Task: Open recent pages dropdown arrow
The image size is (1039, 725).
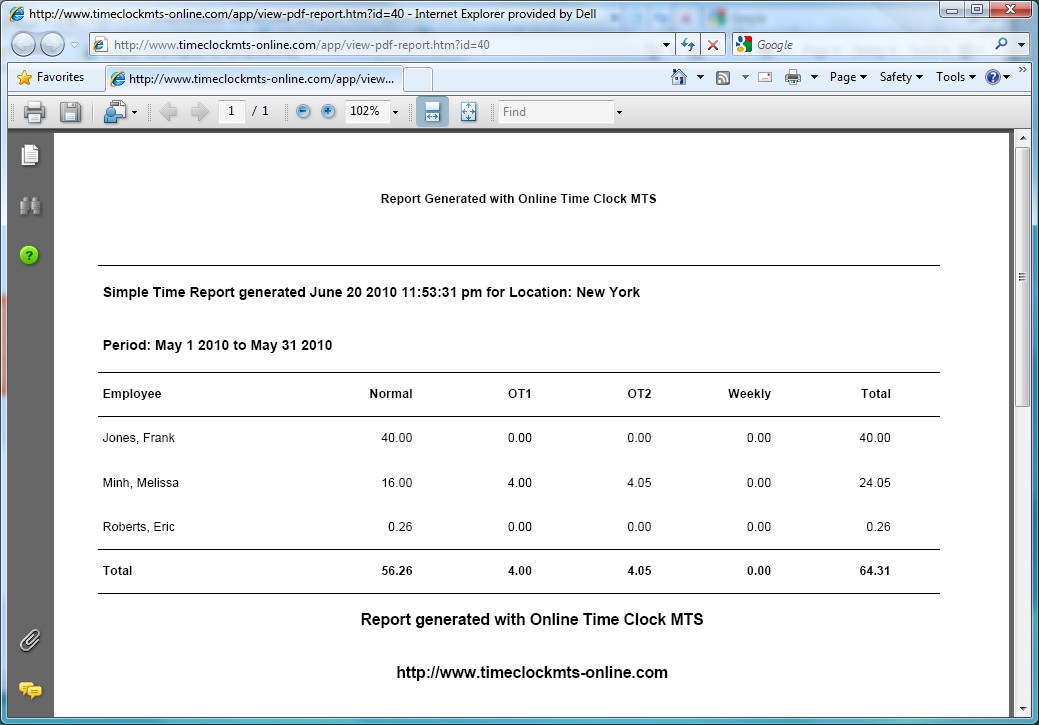Action: (74, 45)
